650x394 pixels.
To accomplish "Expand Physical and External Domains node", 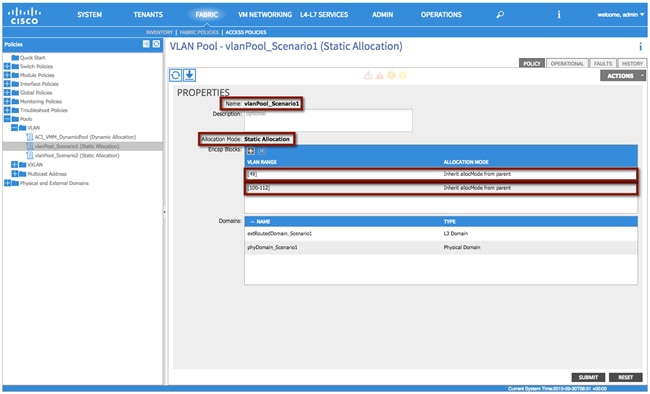I will (7, 183).
